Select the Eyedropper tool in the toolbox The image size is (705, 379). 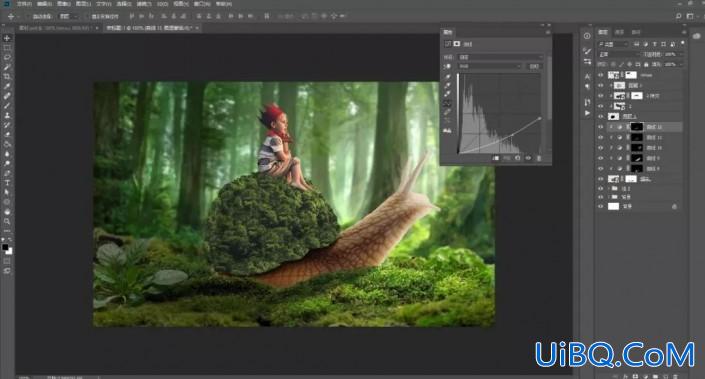point(7,86)
